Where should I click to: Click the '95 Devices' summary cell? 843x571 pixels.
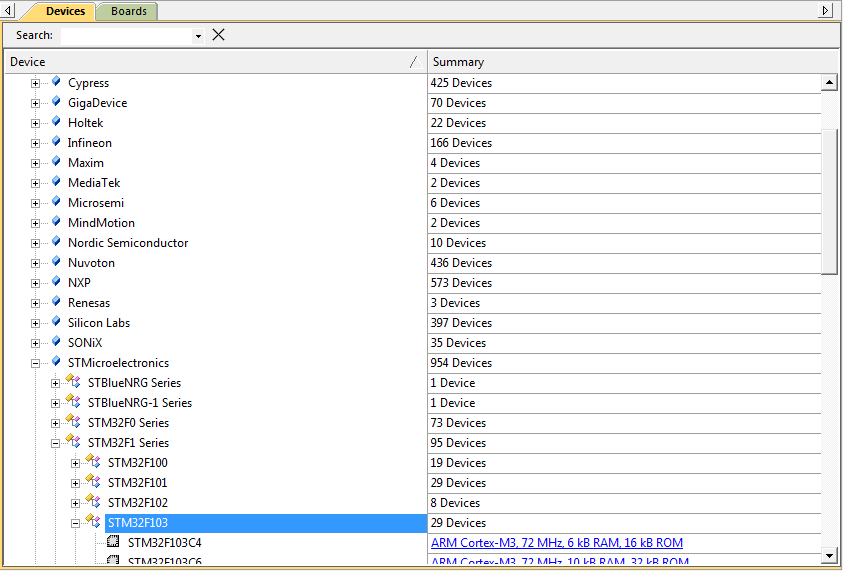coord(624,443)
